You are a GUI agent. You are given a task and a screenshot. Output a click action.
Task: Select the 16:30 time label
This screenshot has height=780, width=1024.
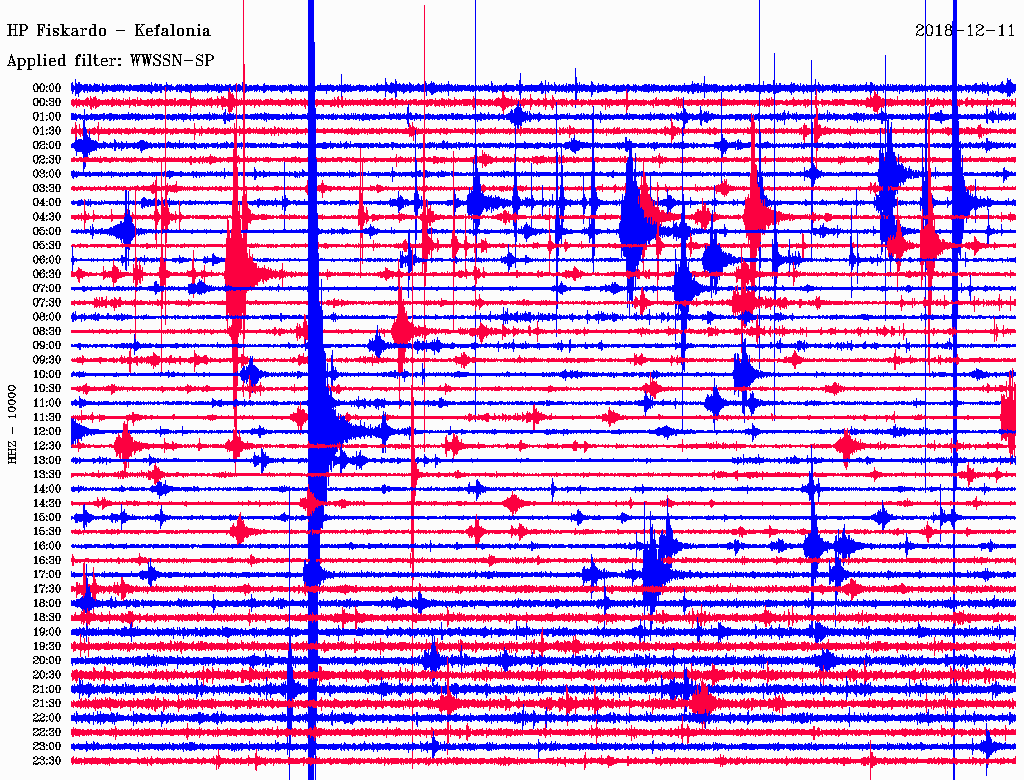tap(47, 561)
